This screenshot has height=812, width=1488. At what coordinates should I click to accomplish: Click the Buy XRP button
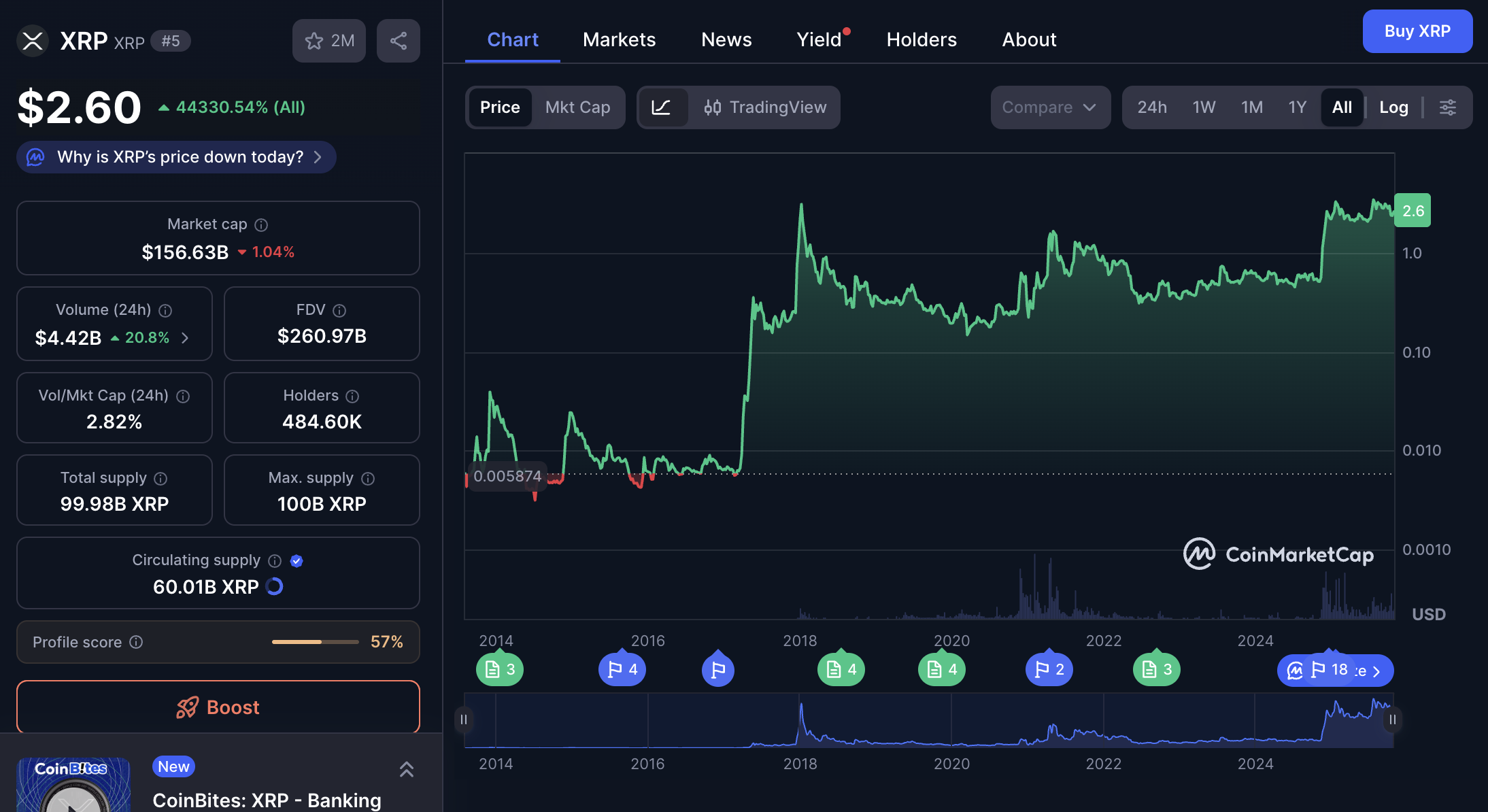(x=1417, y=31)
